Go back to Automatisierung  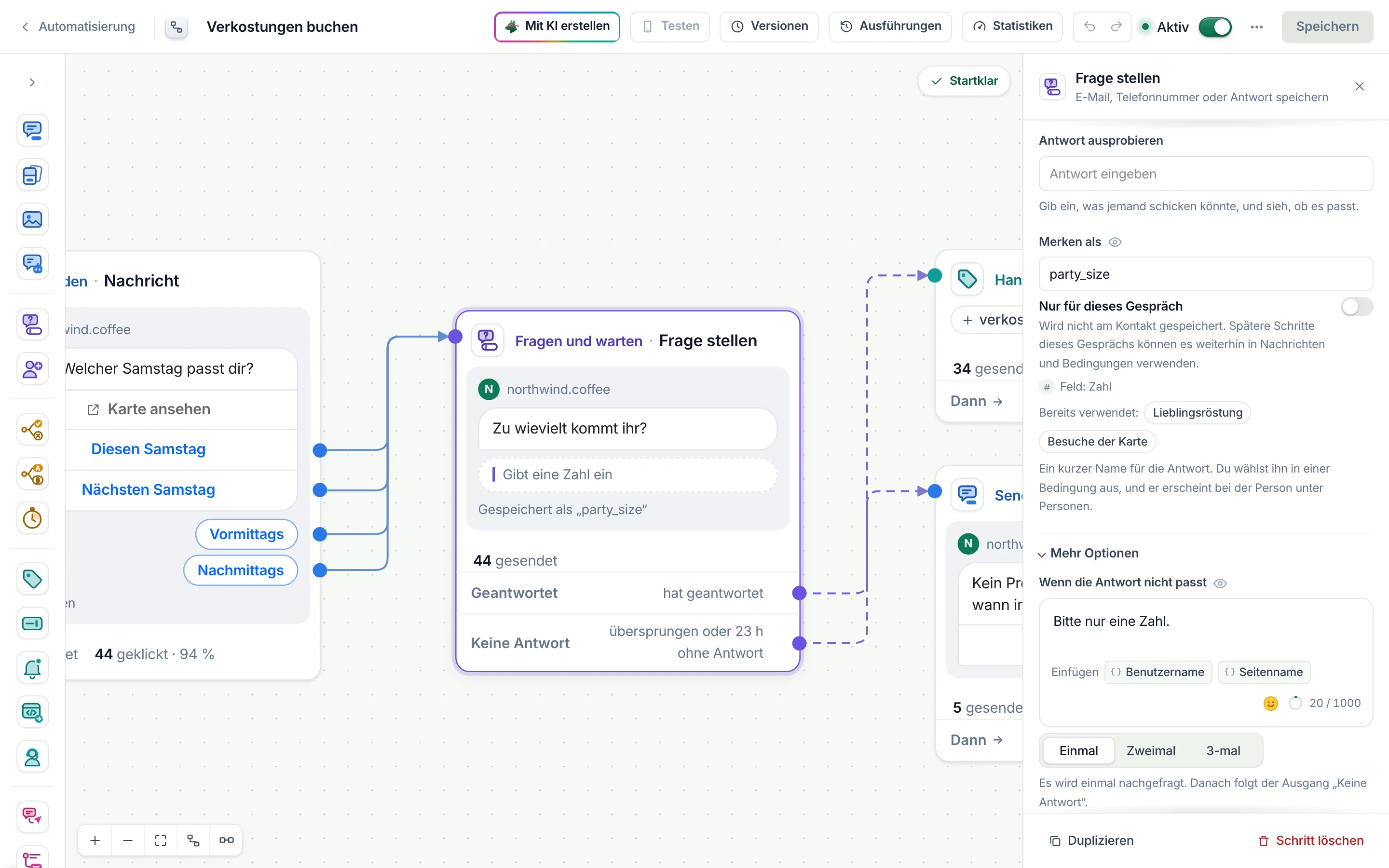pyautogui.click(x=79, y=27)
